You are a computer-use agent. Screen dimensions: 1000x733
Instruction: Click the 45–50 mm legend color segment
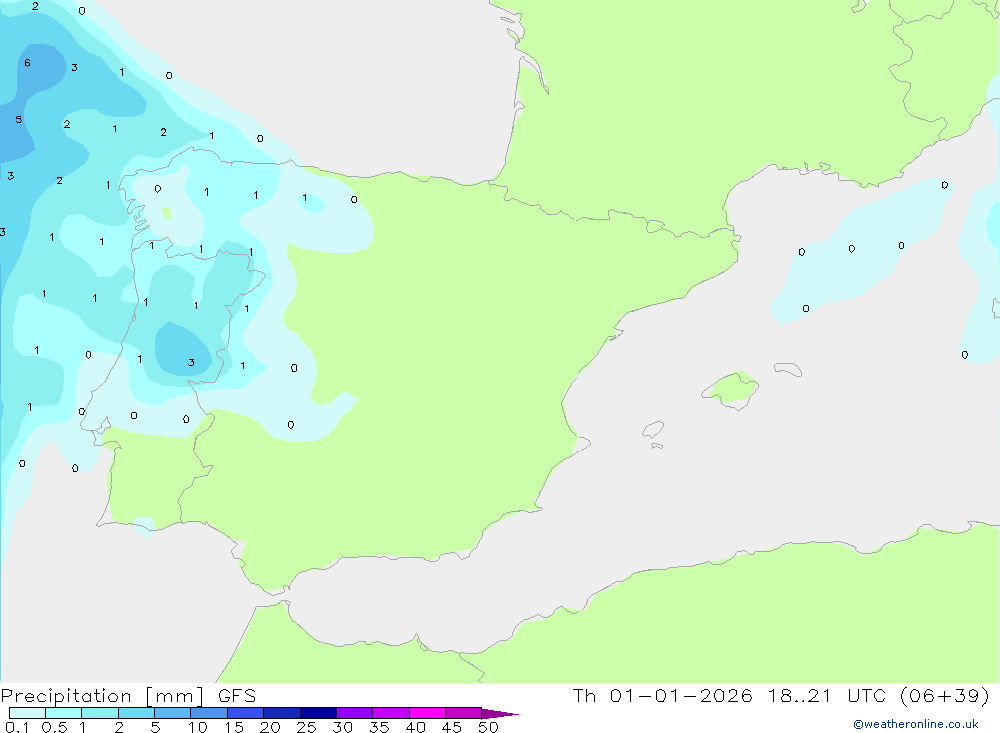(464, 713)
